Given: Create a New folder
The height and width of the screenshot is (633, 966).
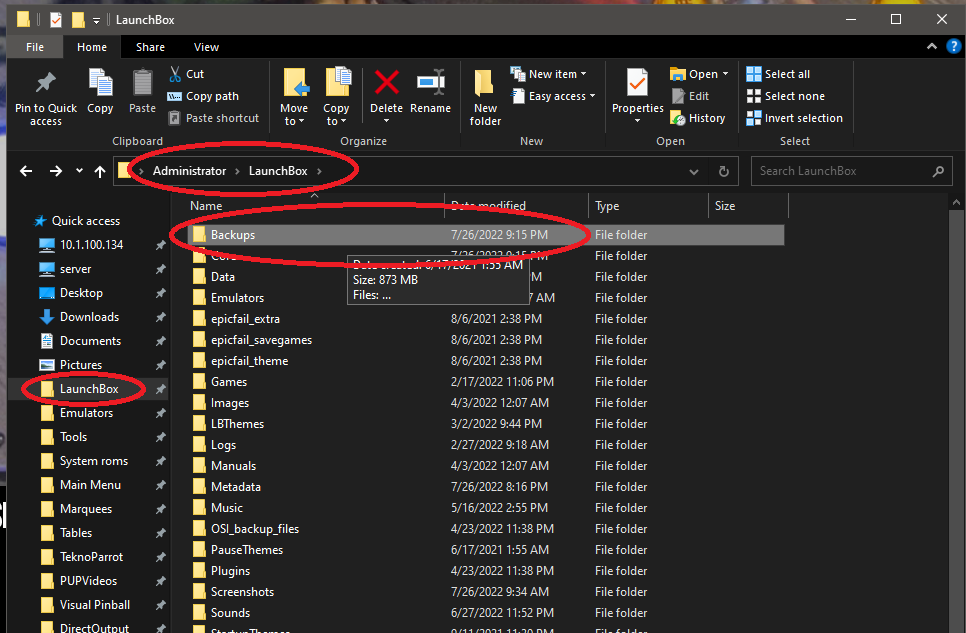Looking at the screenshot, I should [485, 97].
